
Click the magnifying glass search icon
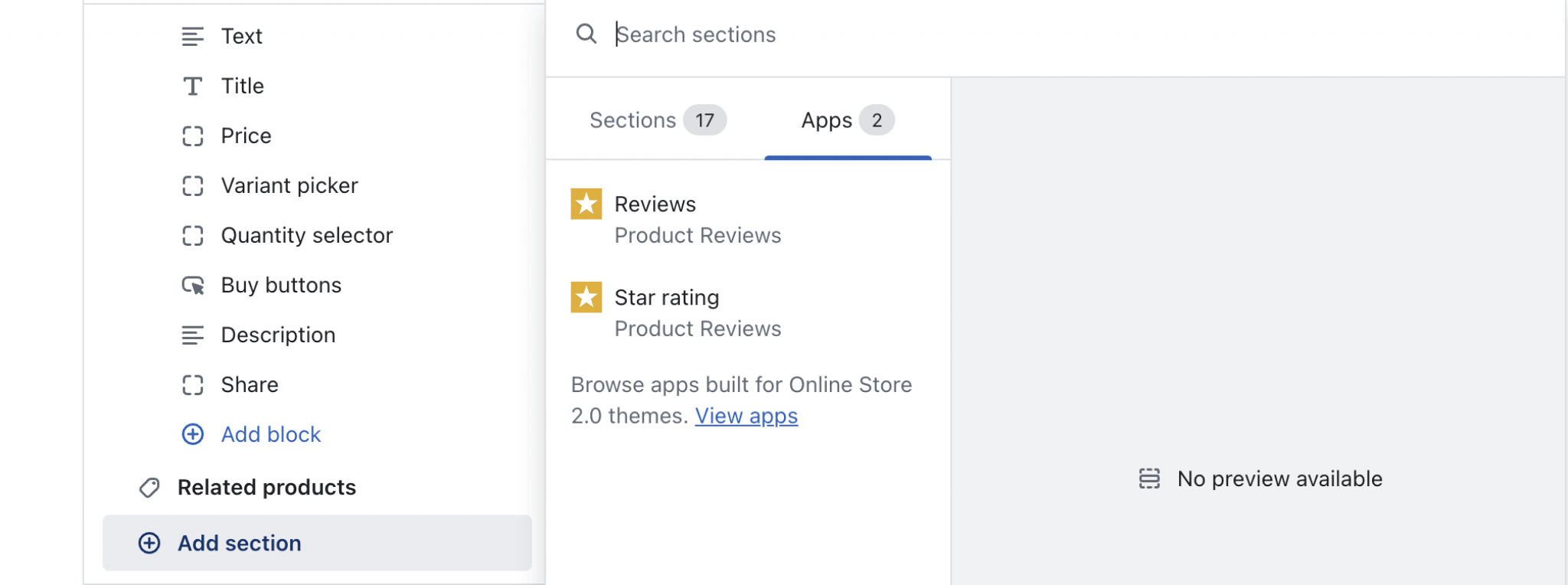point(586,34)
